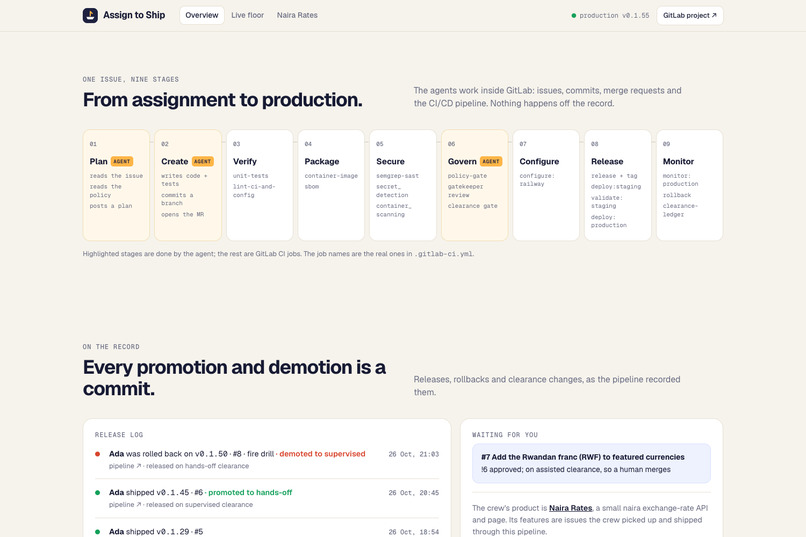The width and height of the screenshot is (806, 537).
Task: Click the container-image job name
Action: [x=331, y=176]
